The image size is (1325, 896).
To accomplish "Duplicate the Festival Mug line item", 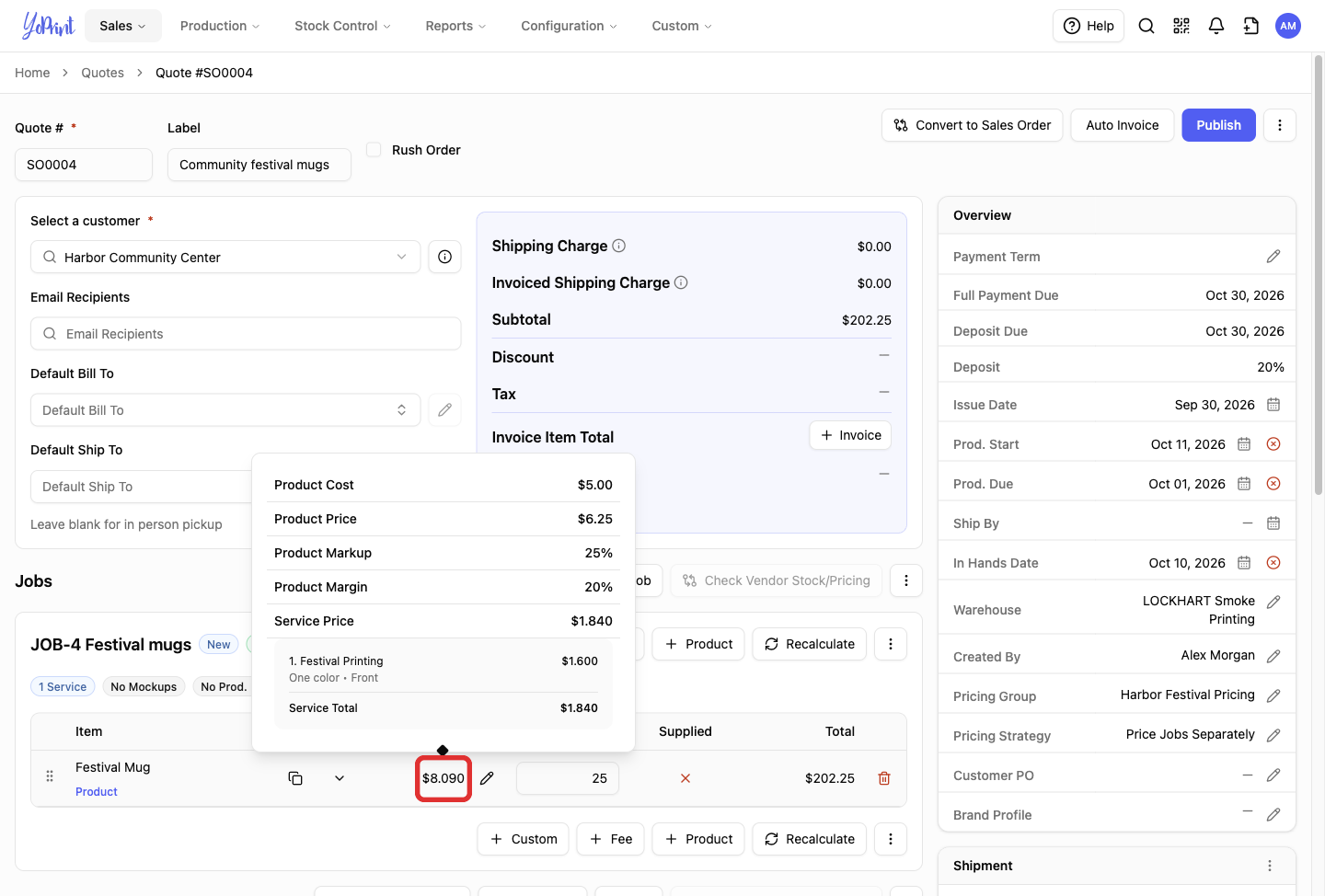I will click(295, 778).
